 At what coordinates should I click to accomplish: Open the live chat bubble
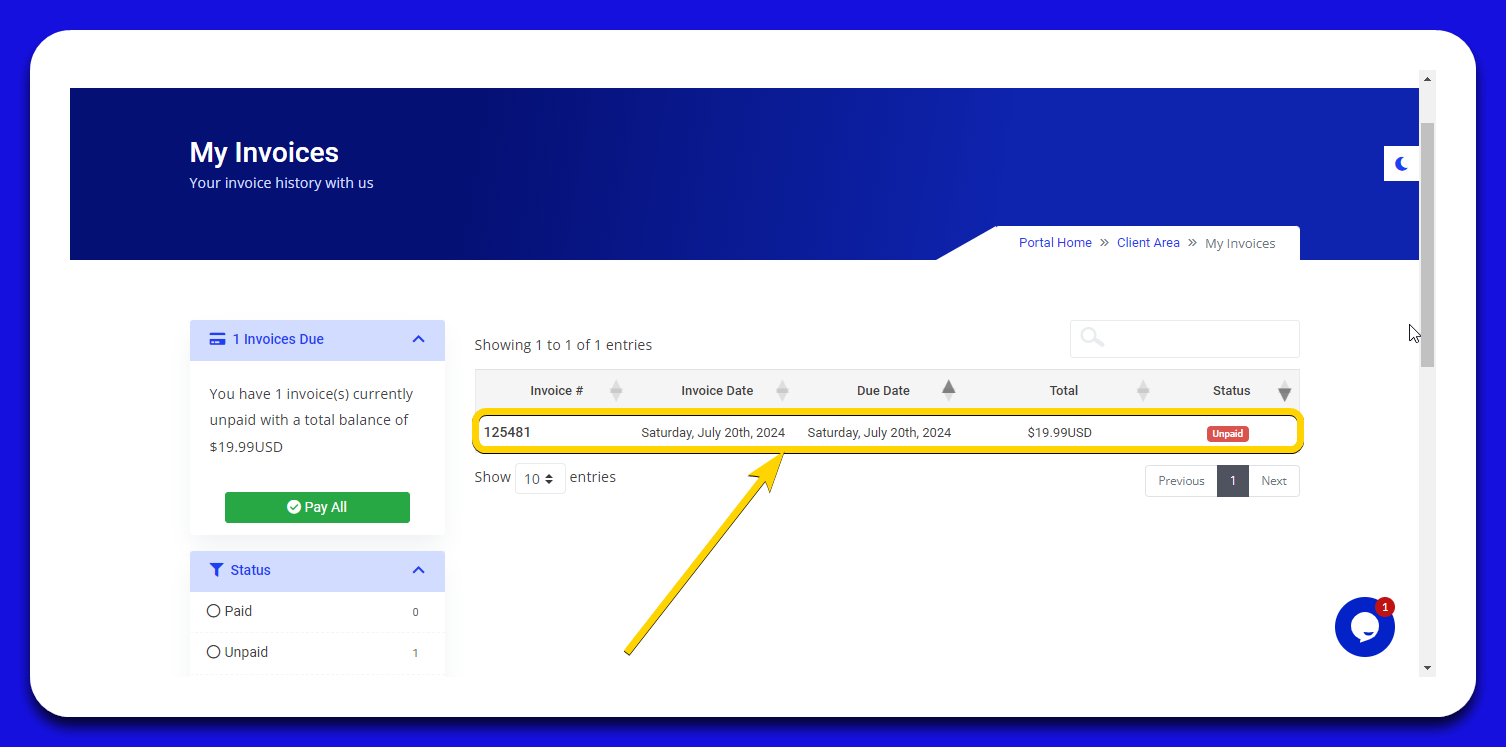click(x=1364, y=627)
